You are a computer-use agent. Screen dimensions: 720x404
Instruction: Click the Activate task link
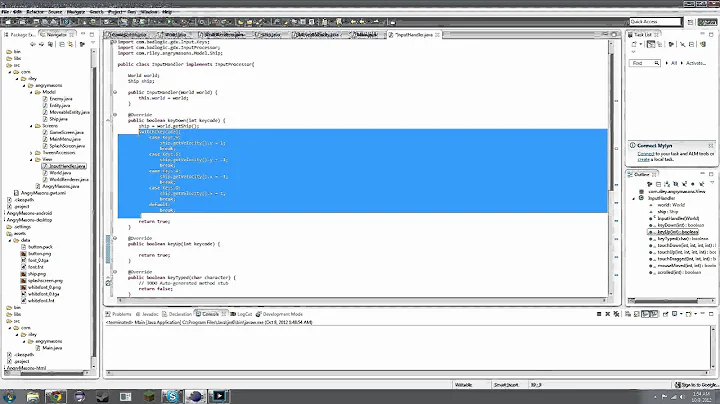696,63
